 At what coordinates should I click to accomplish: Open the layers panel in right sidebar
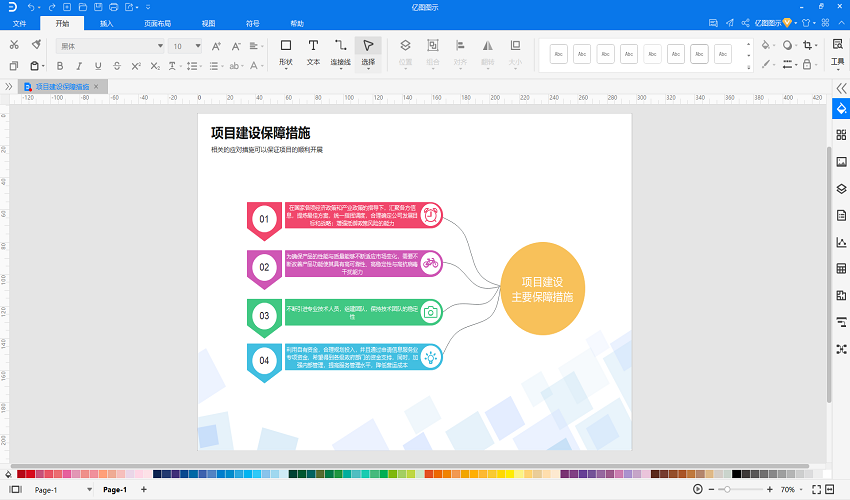point(841,189)
